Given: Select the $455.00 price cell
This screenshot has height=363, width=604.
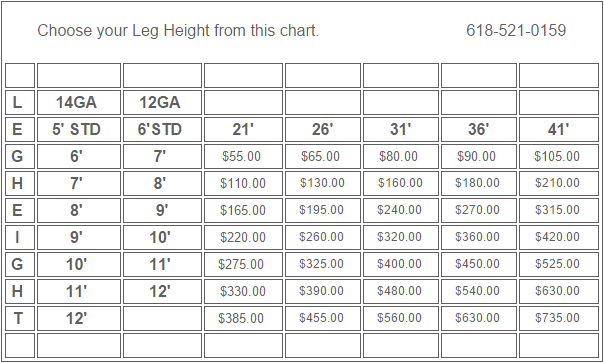Looking at the screenshot, I should (323, 318).
